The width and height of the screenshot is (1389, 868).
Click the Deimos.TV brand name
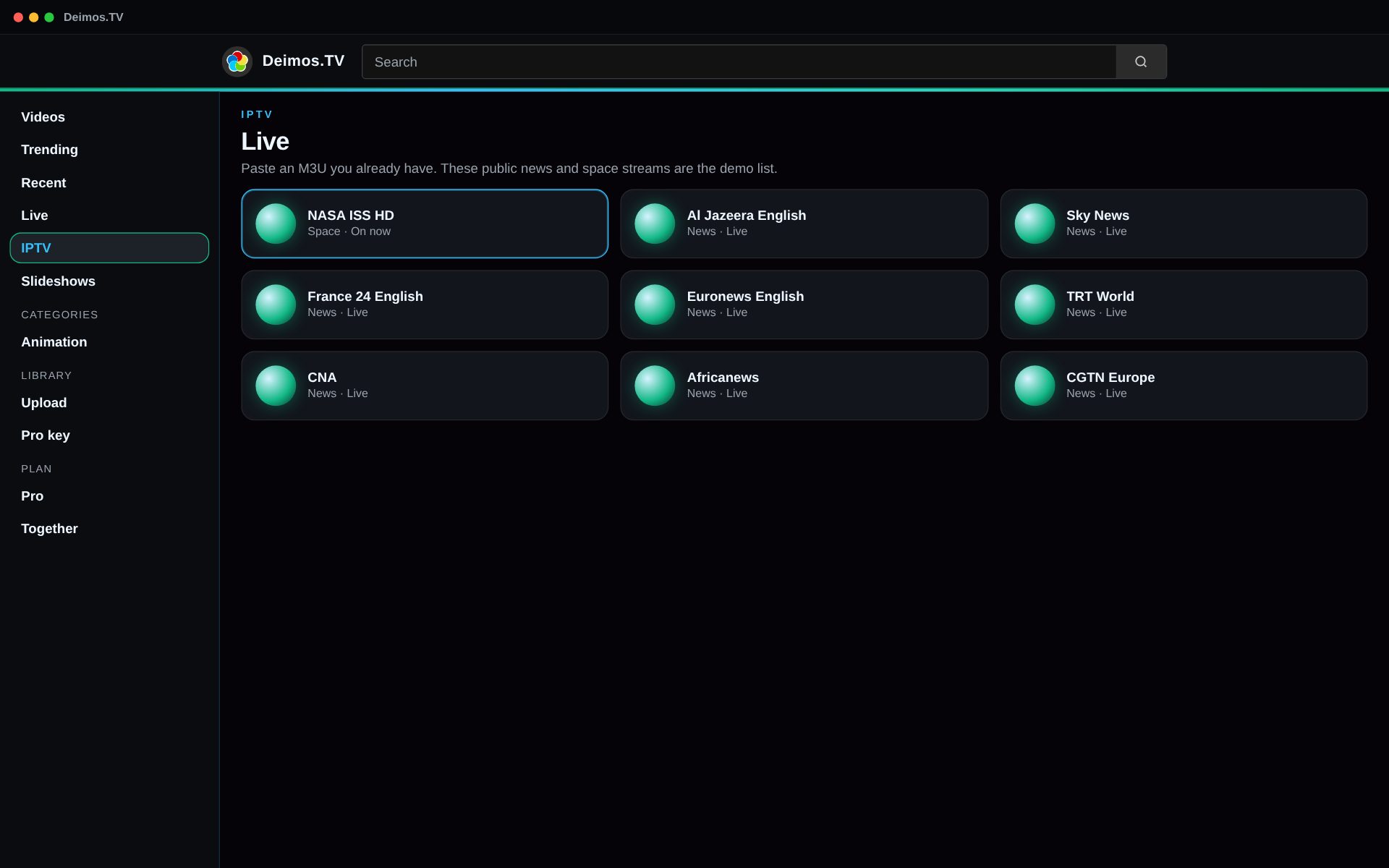click(303, 61)
